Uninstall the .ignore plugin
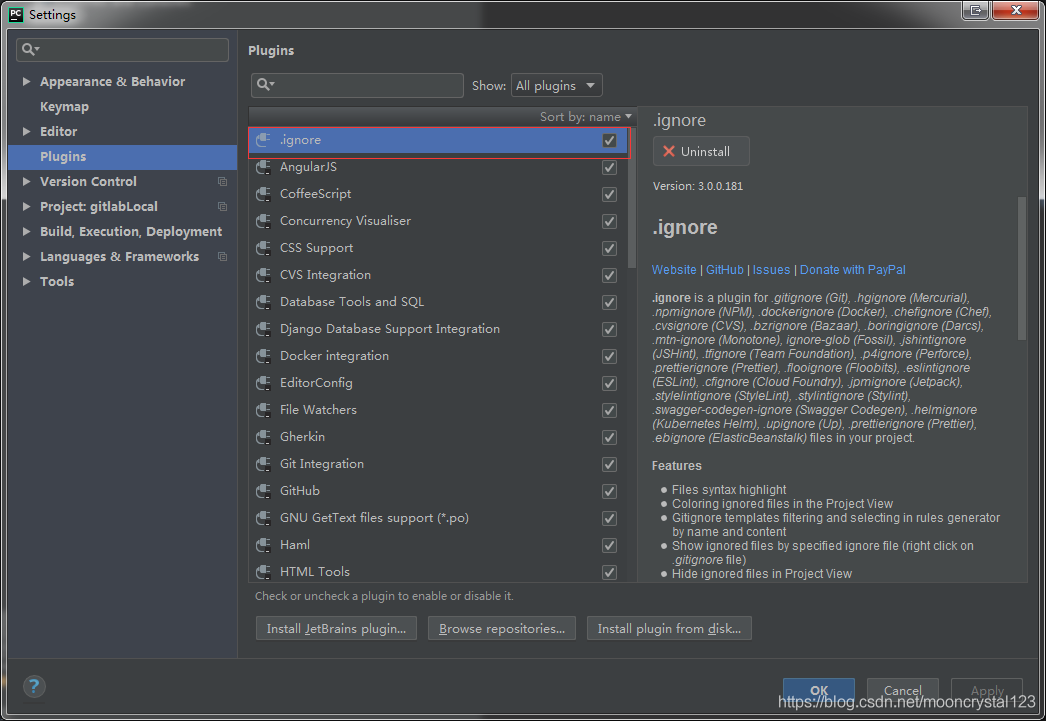The height and width of the screenshot is (721, 1046). (701, 151)
